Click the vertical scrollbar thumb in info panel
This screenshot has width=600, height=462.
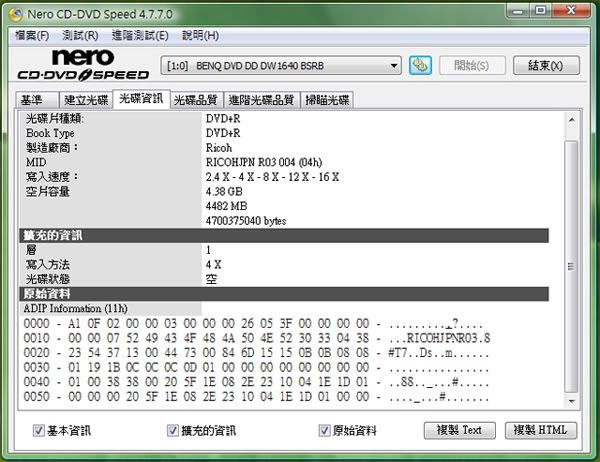(x=571, y=266)
